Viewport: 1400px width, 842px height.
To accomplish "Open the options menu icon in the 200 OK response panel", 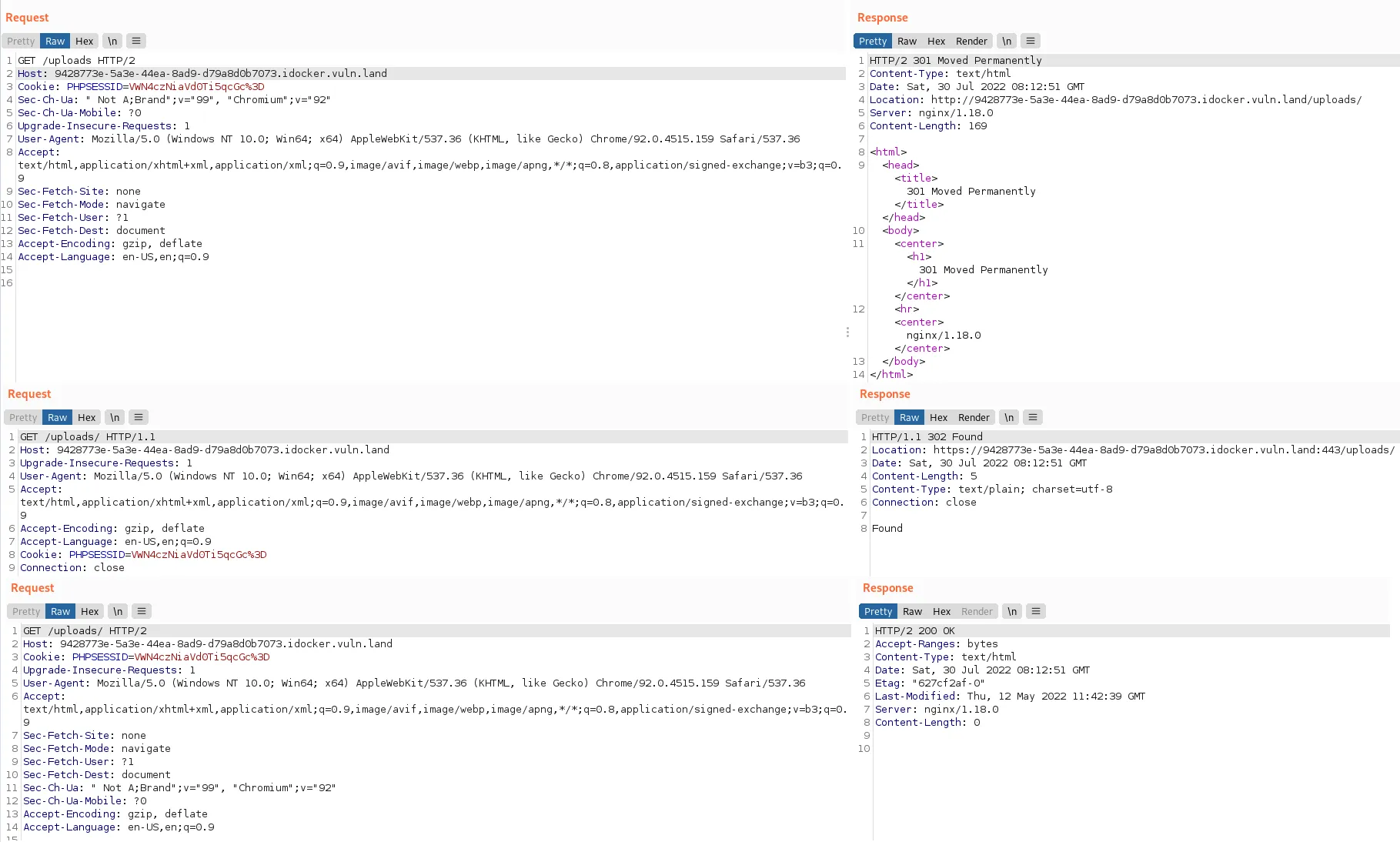I will pyautogui.click(x=1036, y=611).
